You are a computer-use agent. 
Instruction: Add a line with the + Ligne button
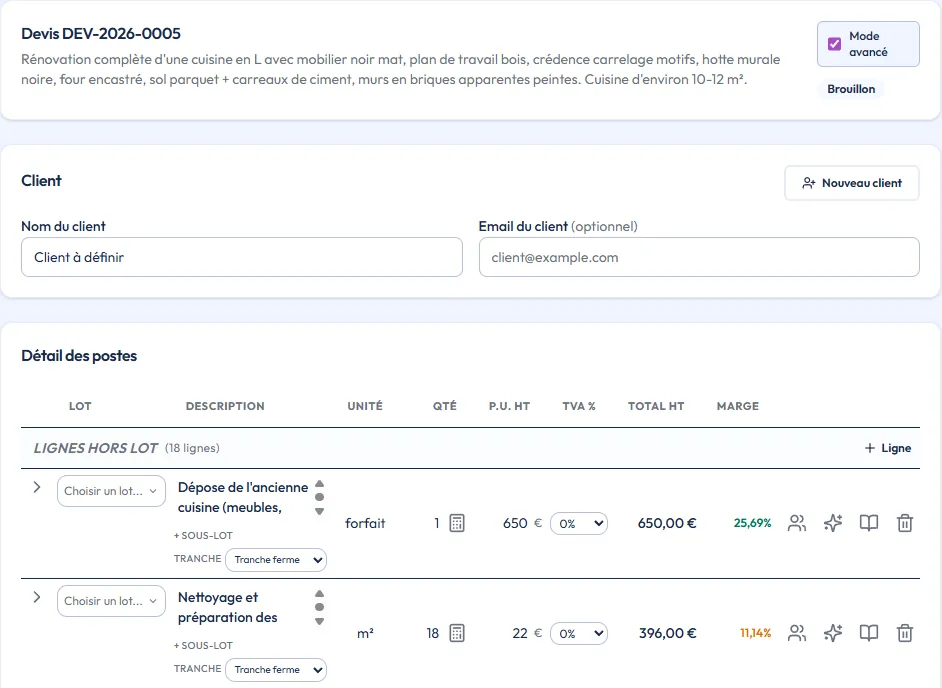(x=887, y=448)
